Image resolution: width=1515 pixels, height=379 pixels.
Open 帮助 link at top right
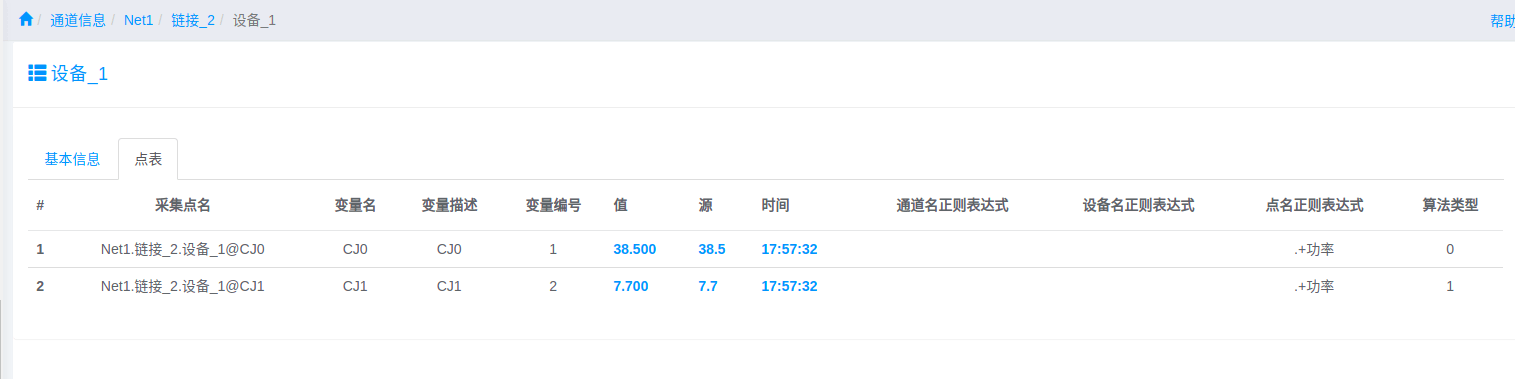[x=1502, y=21]
